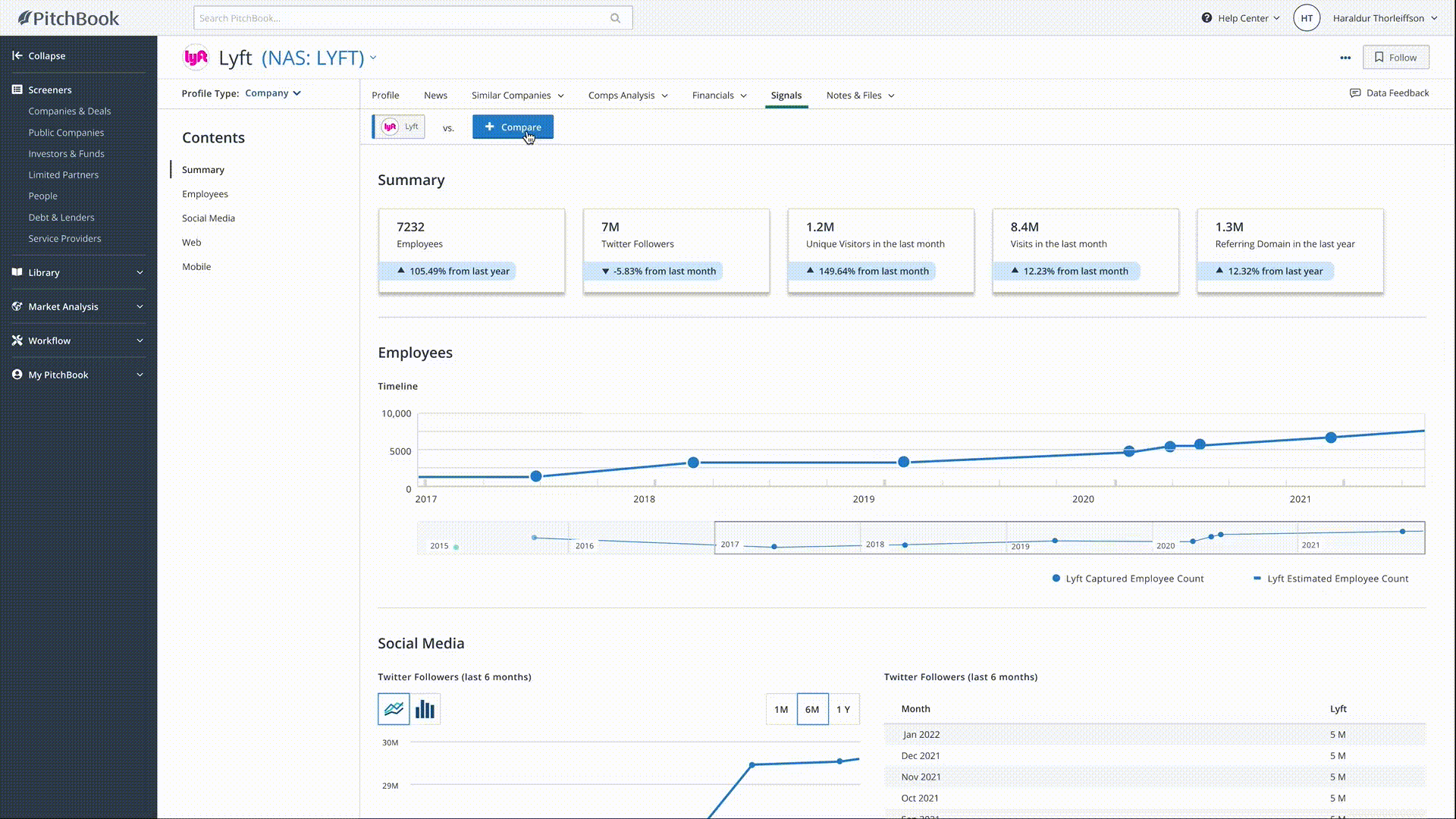
Task: Toggle Lyft Estimated Employee Count legend
Action: 1331,579
